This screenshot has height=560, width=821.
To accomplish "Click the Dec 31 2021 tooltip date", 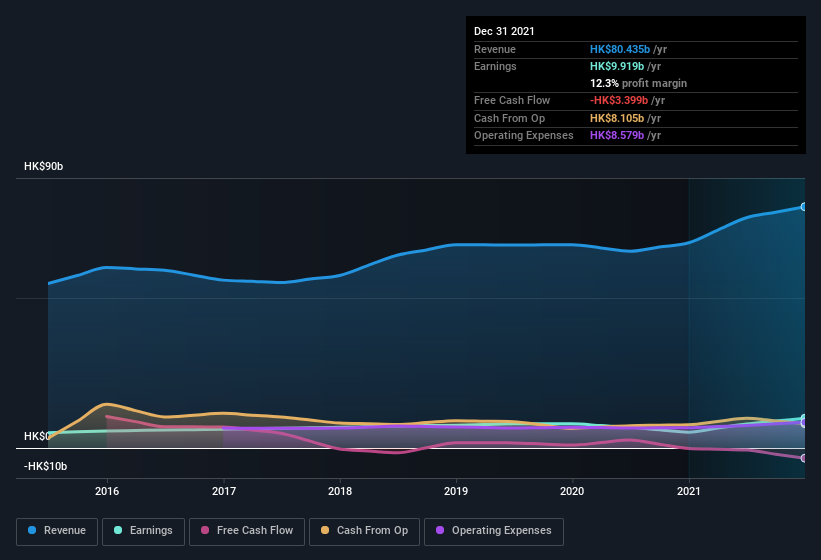I will [x=504, y=31].
